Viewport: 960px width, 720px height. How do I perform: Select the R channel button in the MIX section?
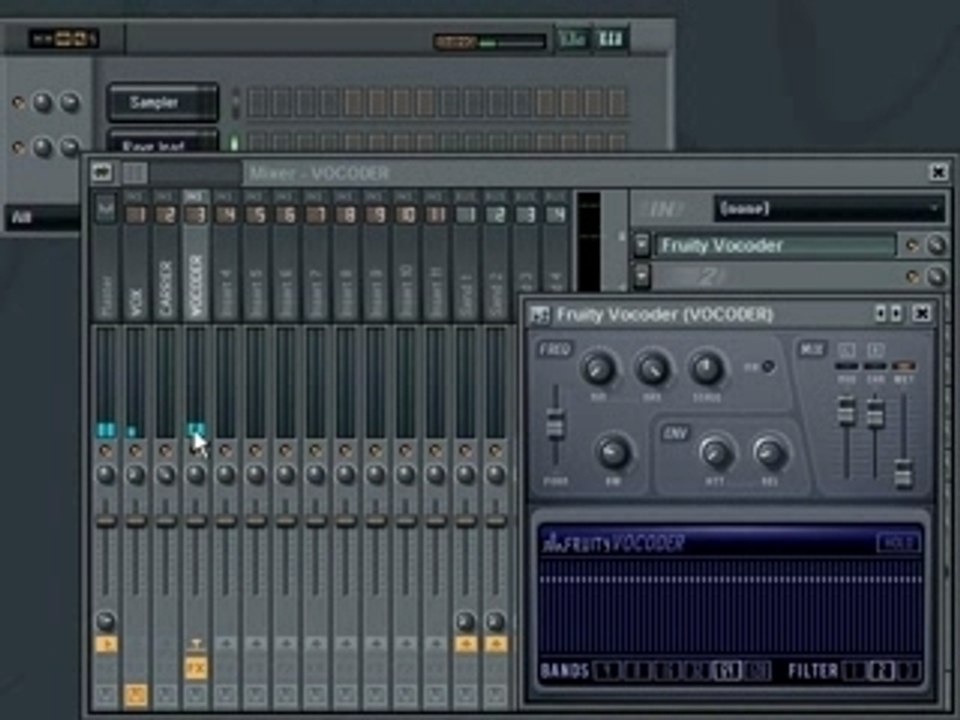coord(876,350)
